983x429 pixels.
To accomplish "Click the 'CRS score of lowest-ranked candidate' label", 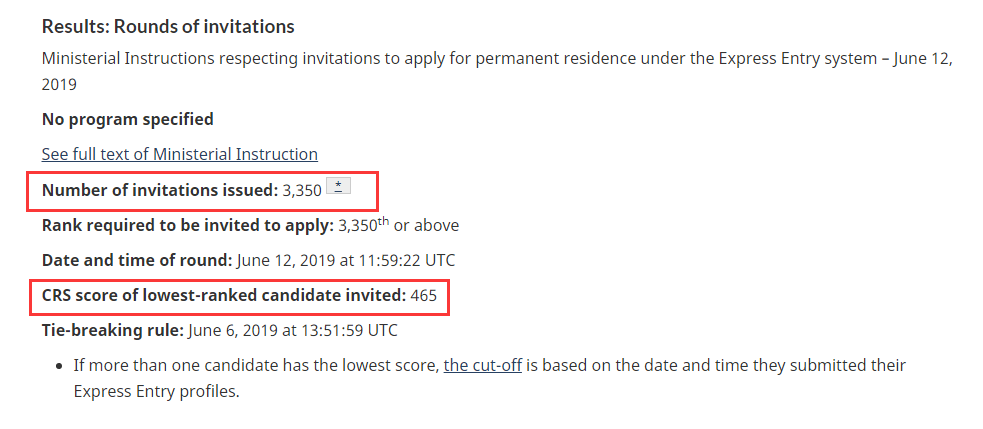I will (x=224, y=295).
